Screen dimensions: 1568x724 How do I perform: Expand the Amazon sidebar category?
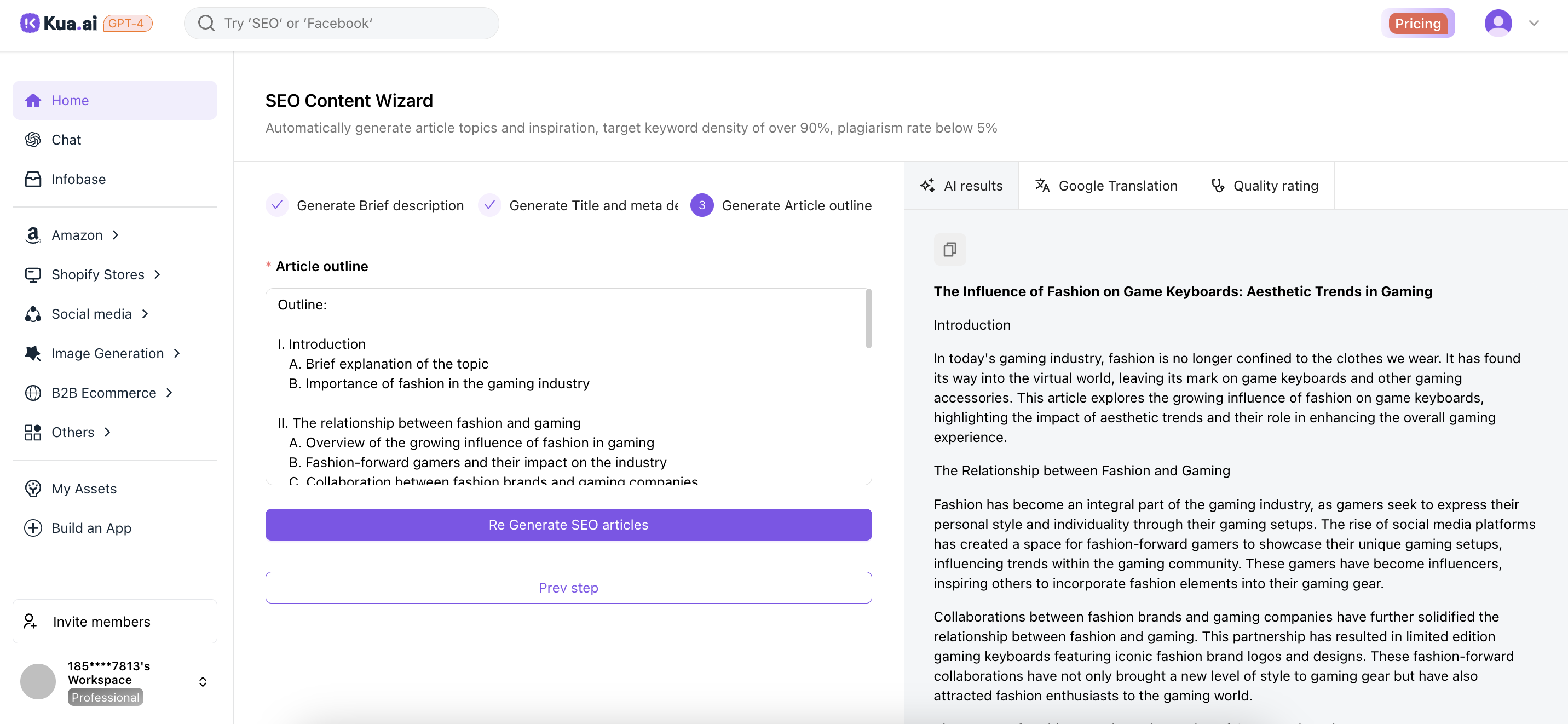(x=77, y=235)
